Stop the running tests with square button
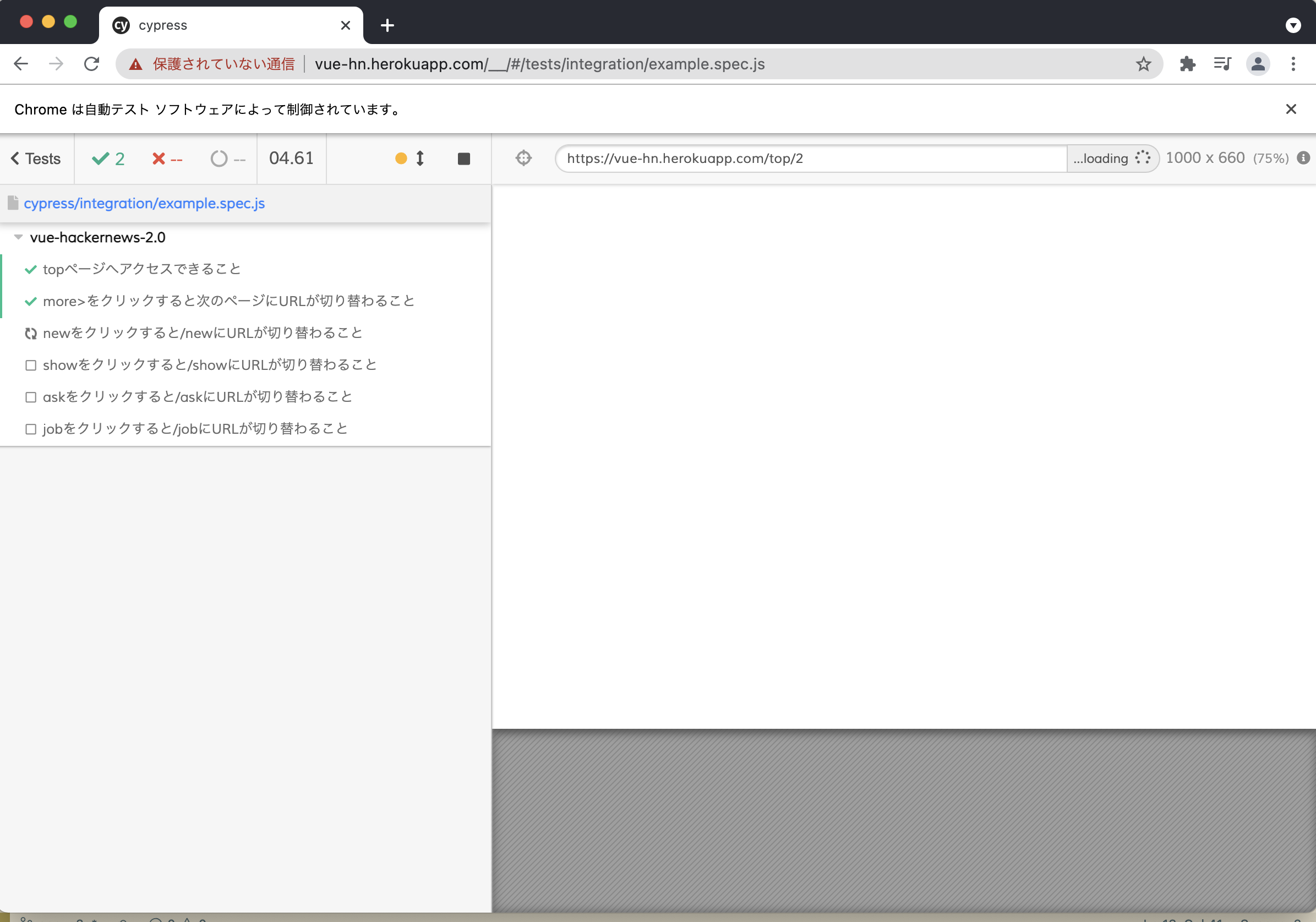 pos(463,159)
